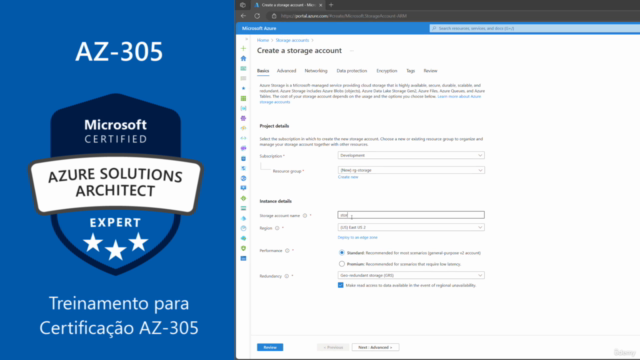Click the browser refresh button
Screen dimensions: 640x360
coord(257,16)
